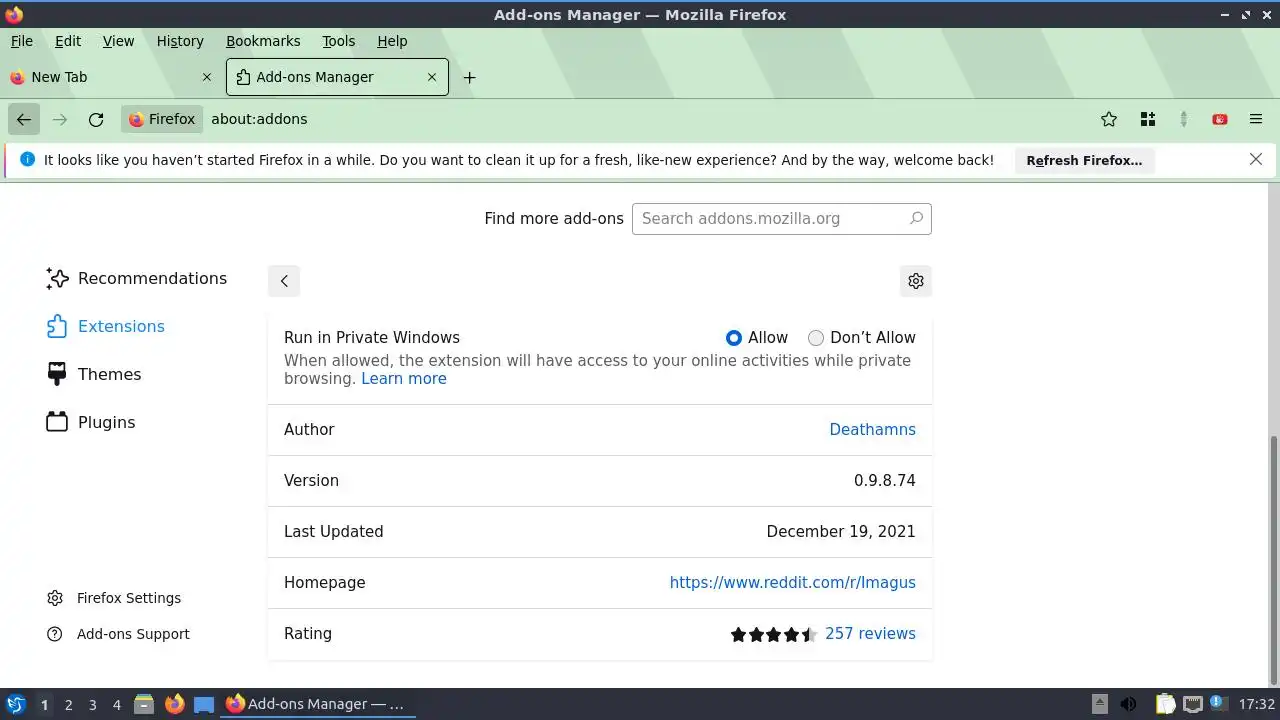Open the Bookmarks menu

(x=263, y=41)
